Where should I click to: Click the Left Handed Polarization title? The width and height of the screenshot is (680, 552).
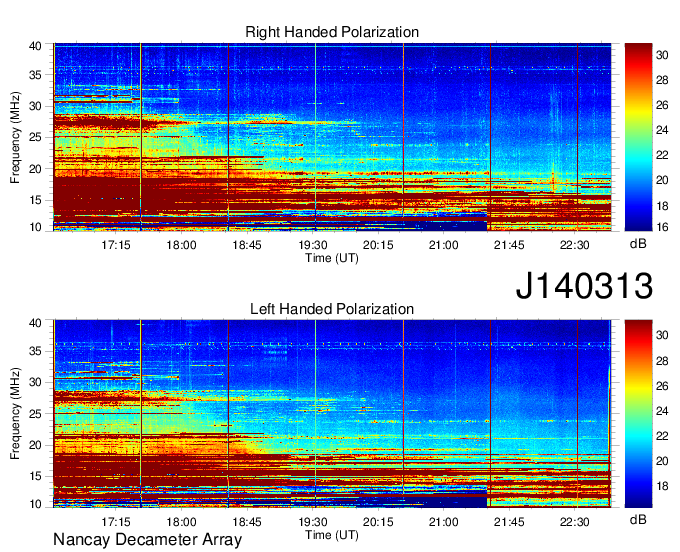click(332, 309)
